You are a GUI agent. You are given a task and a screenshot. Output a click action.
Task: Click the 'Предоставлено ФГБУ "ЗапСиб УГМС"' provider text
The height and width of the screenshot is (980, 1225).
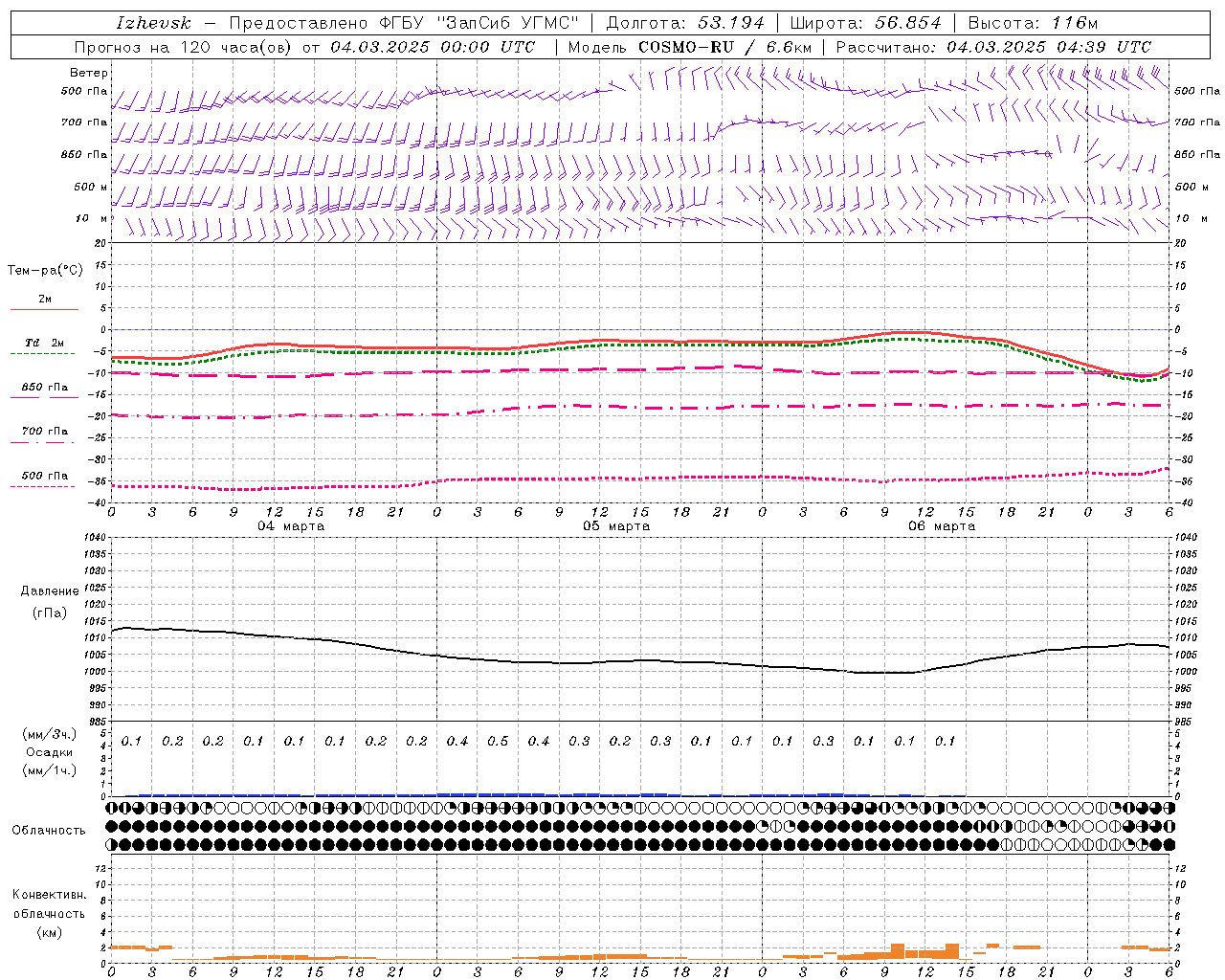click(x=405, y=23)
